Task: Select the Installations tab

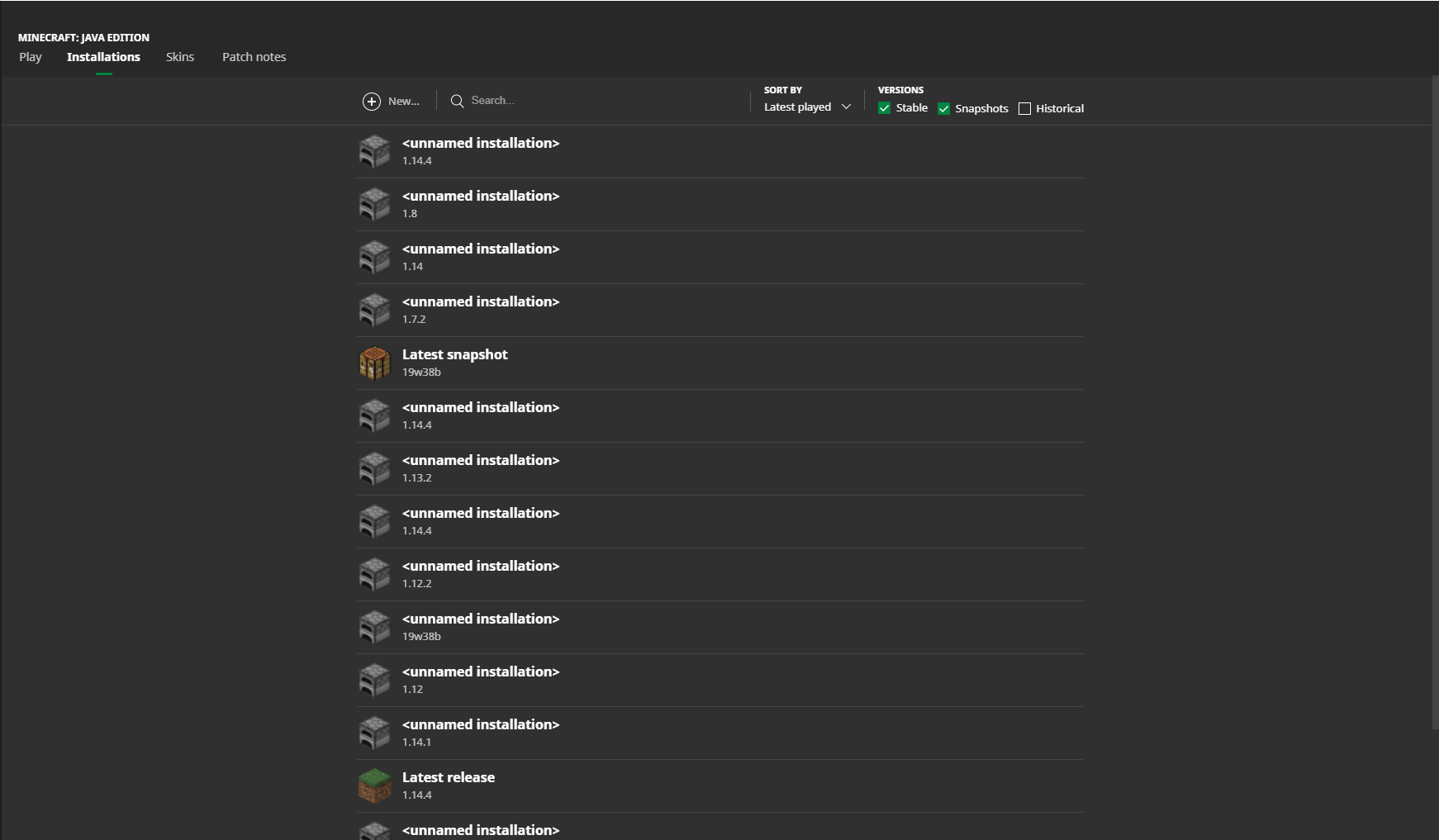Action: pyautogui.click(x=103, y=57)
